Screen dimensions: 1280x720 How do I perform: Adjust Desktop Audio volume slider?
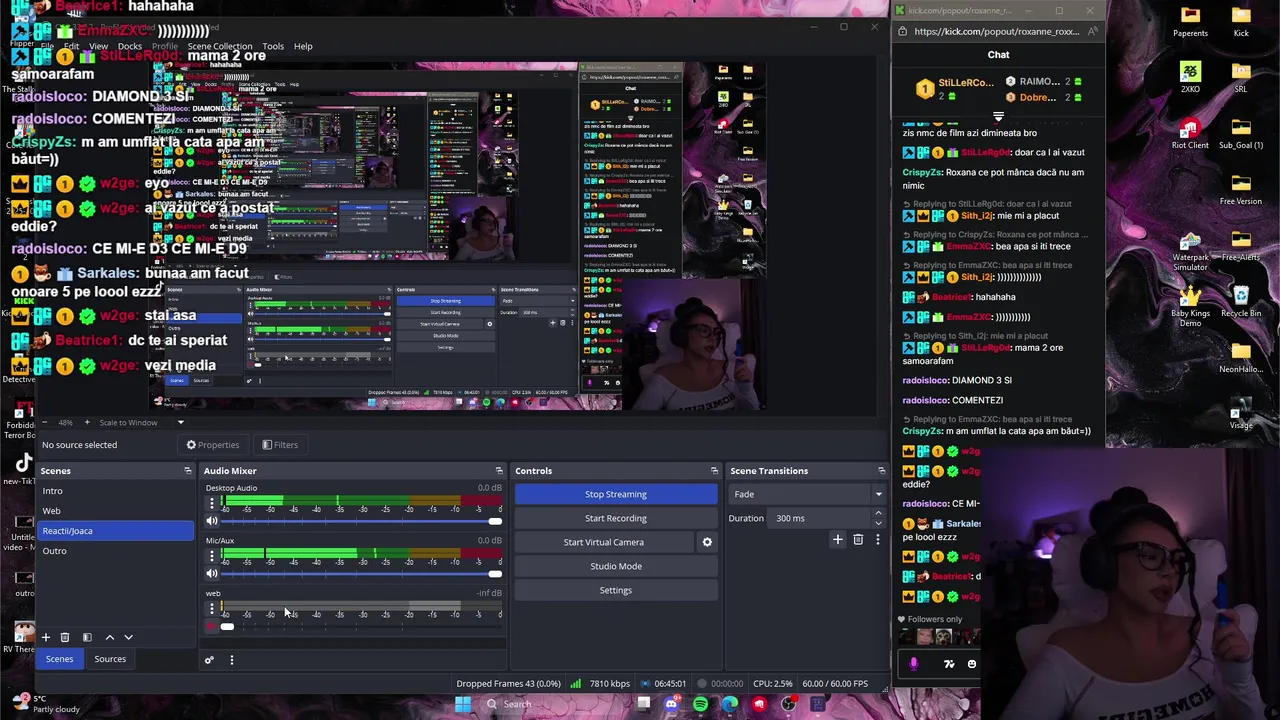tap(360, 522)
